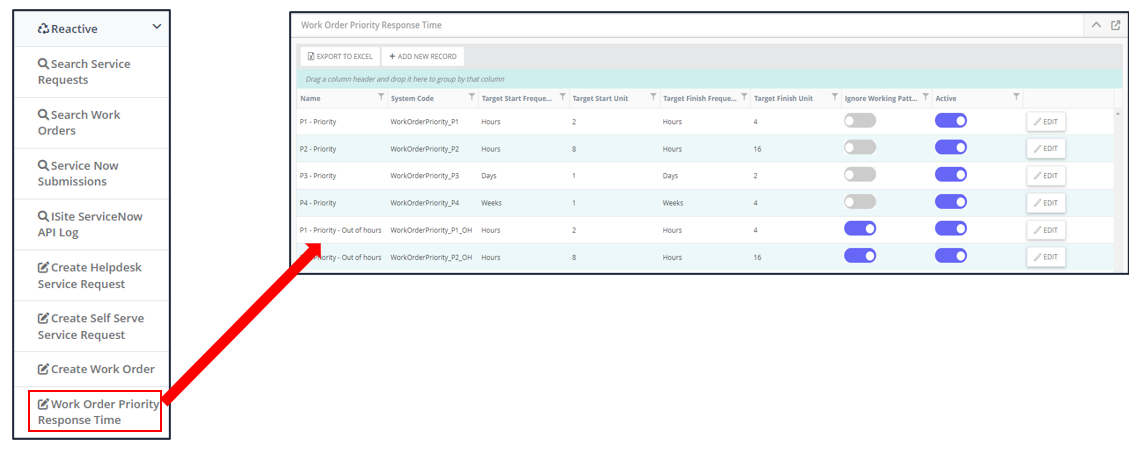Filter the Active column

tap(1016, 96)
